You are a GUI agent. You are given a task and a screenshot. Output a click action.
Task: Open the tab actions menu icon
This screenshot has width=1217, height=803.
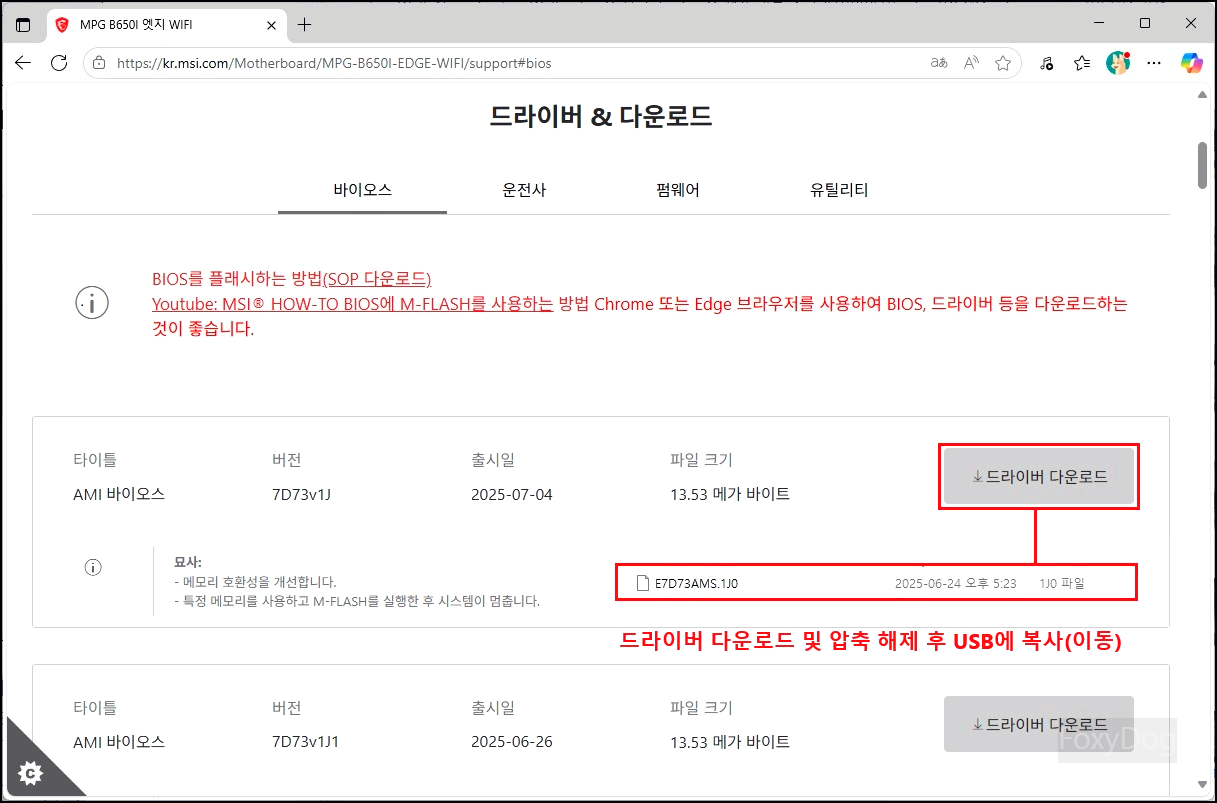(23, 24)
